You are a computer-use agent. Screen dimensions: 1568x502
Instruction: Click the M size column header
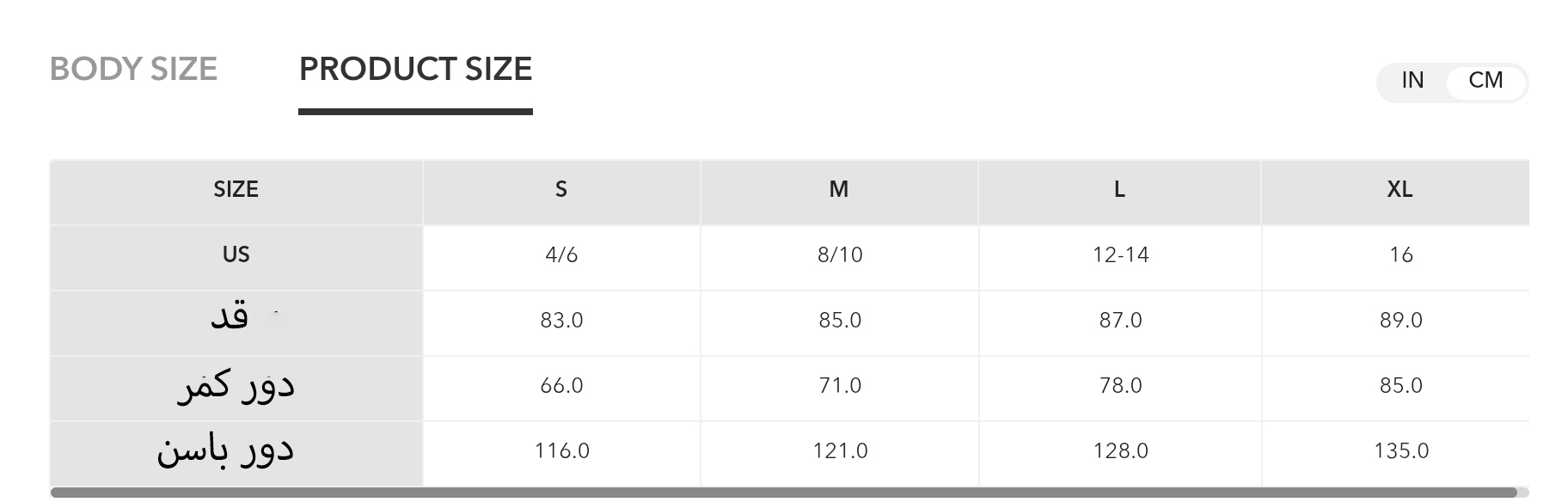point(839,190)
